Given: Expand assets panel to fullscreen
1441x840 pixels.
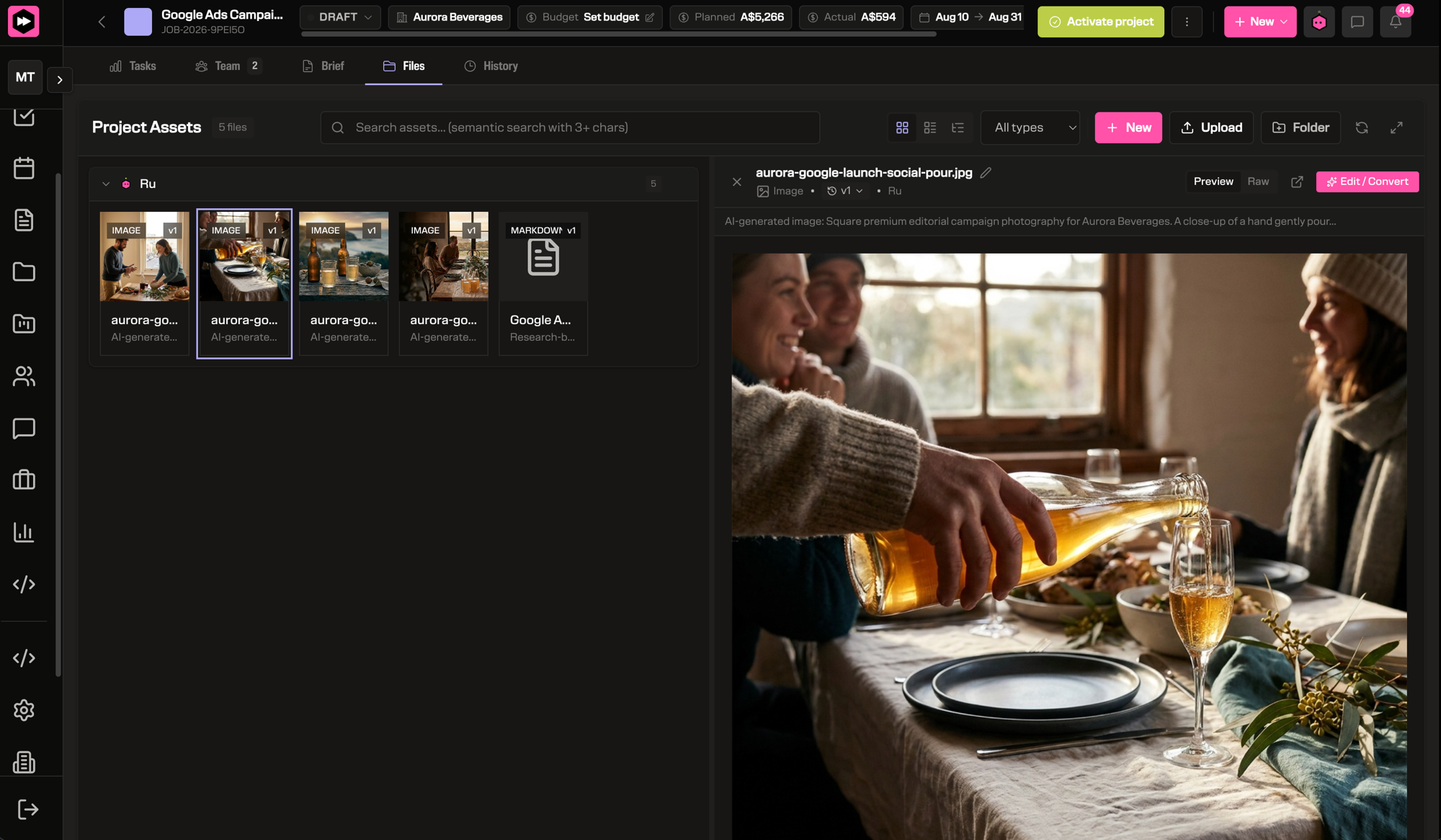Looking at the screenshot, I should [1396, 128].
